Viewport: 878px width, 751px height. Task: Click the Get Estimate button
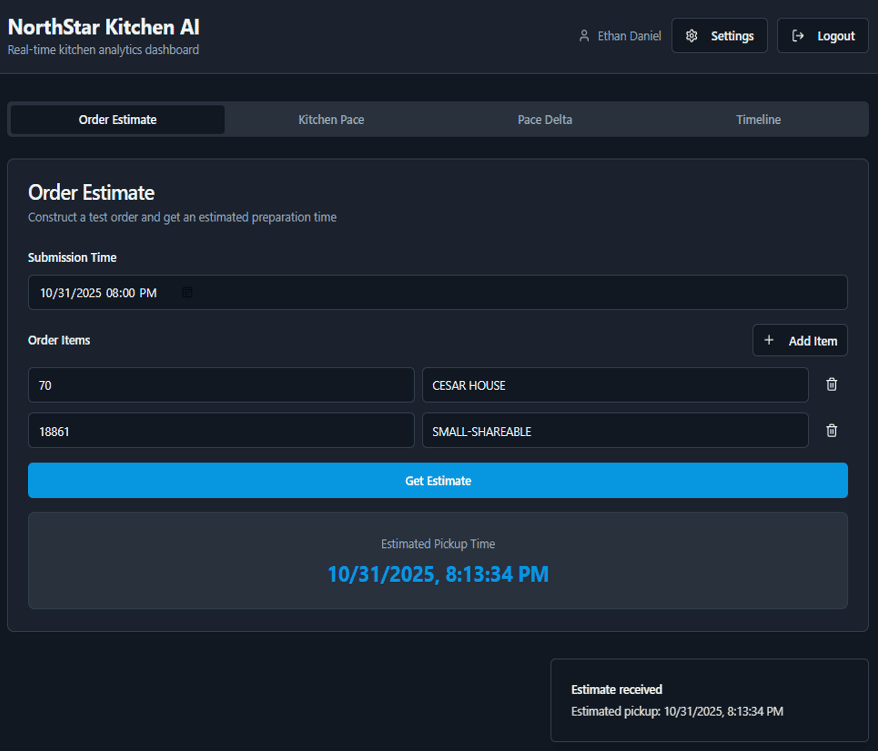coord(438,481)
